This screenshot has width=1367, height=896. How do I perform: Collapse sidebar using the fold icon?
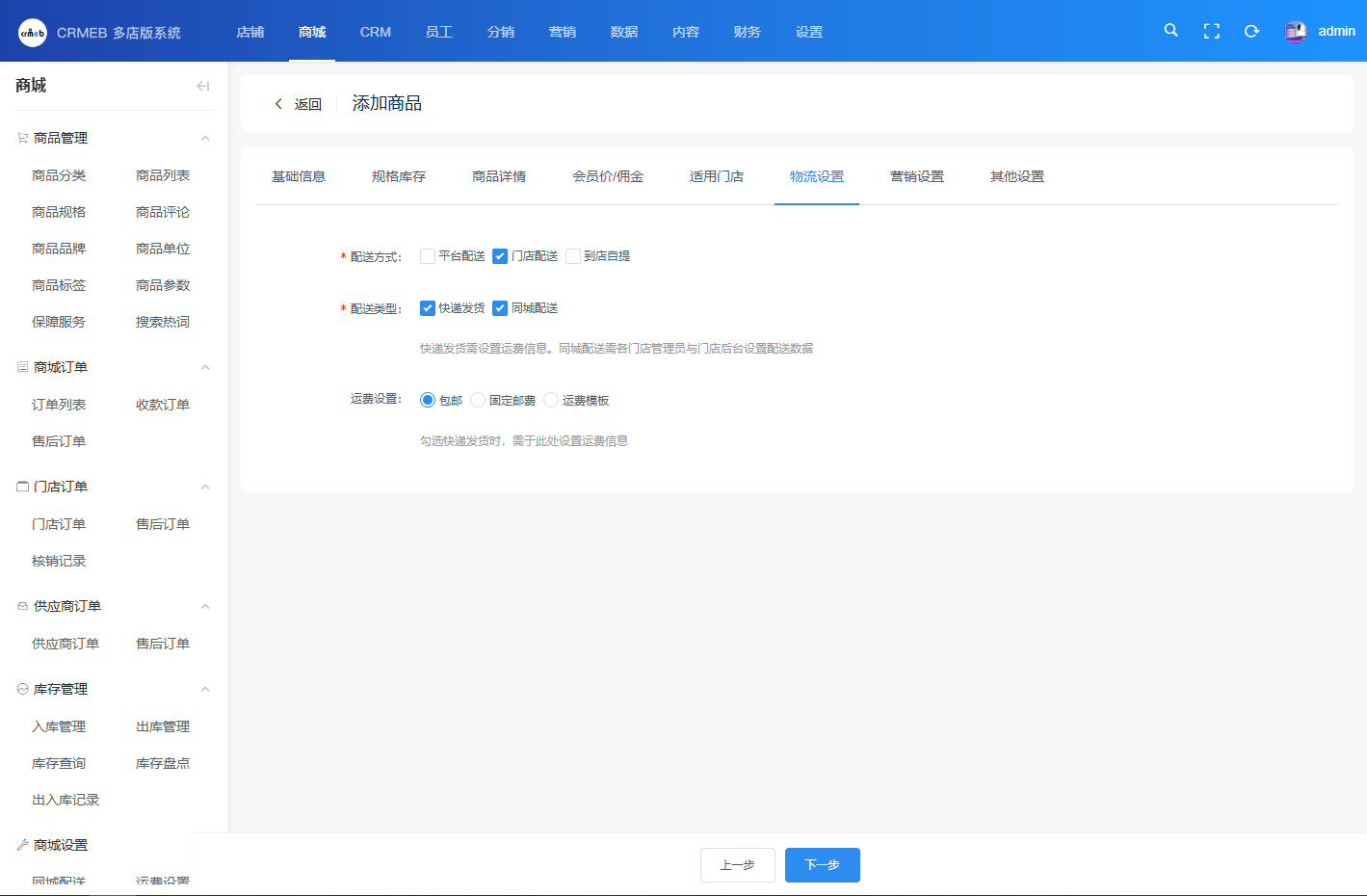(x=202, y=86)
